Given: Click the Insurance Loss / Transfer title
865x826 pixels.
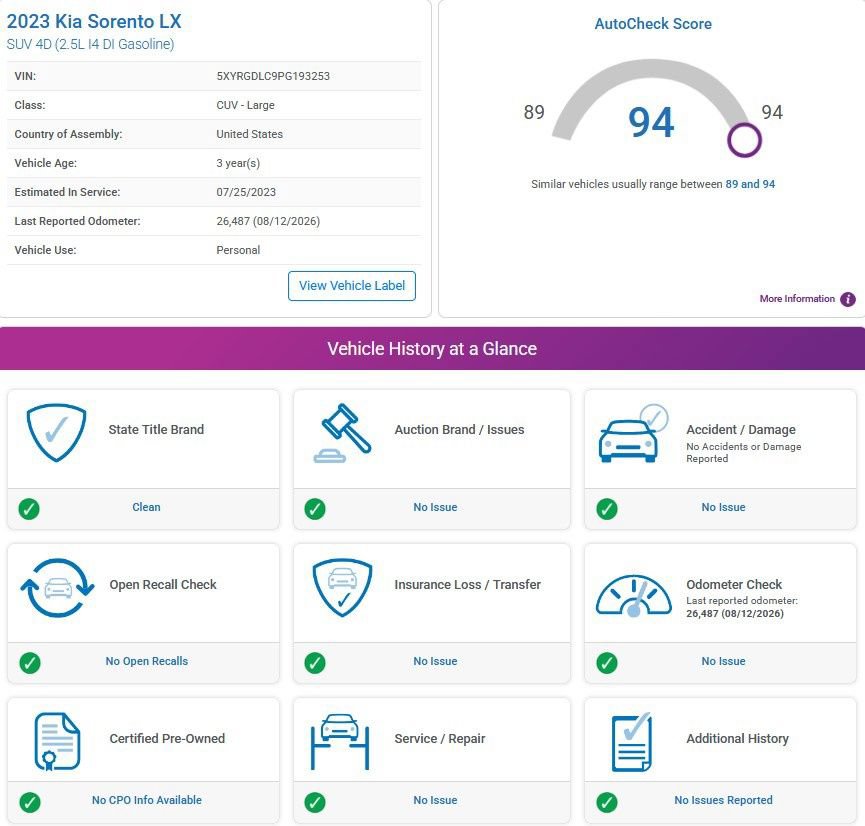Looking at the screenshot, I should pyautogui.click(x=468, y=584).
